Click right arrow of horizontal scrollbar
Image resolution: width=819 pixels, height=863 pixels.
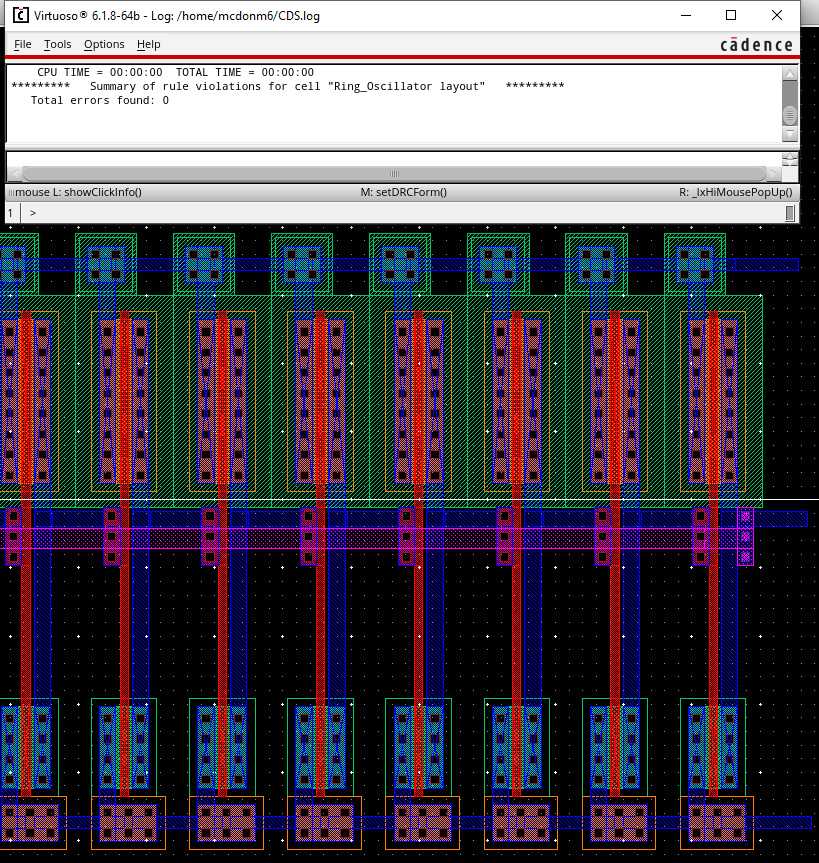point(772,173)
